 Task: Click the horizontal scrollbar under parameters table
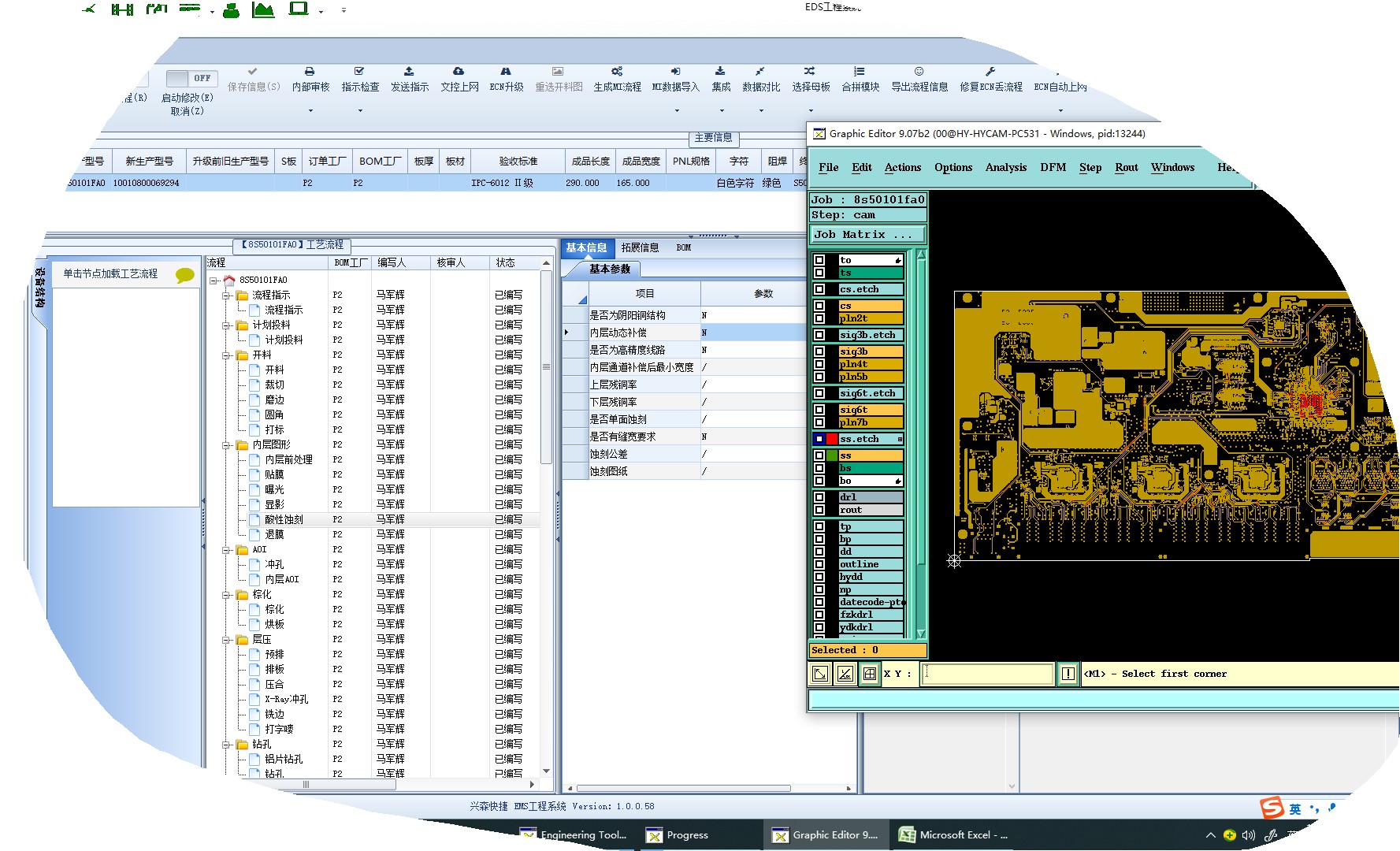click(683, 788)
